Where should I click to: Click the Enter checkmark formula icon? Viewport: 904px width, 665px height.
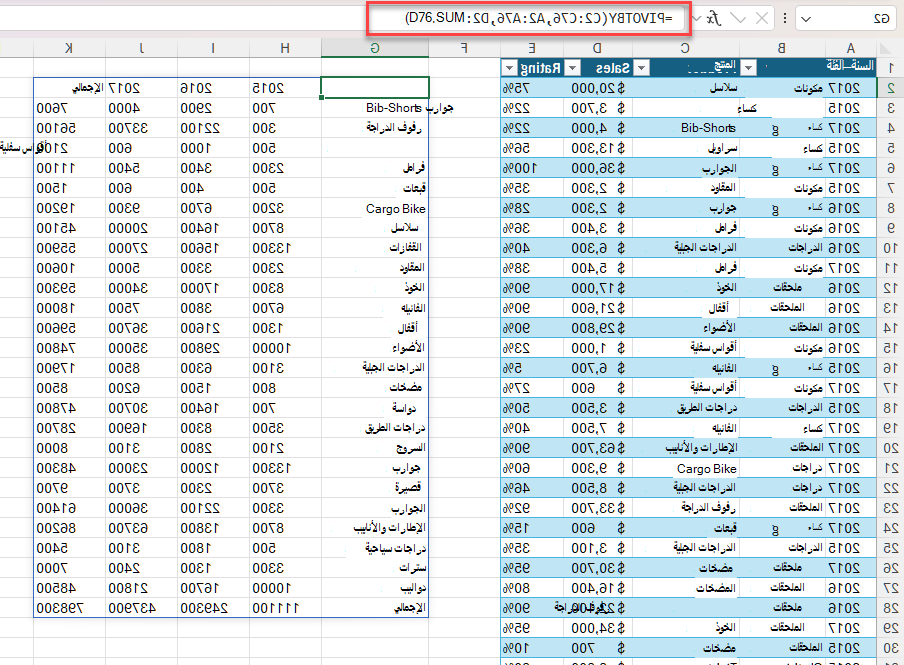pyautogui.click(x=738, y=18)
